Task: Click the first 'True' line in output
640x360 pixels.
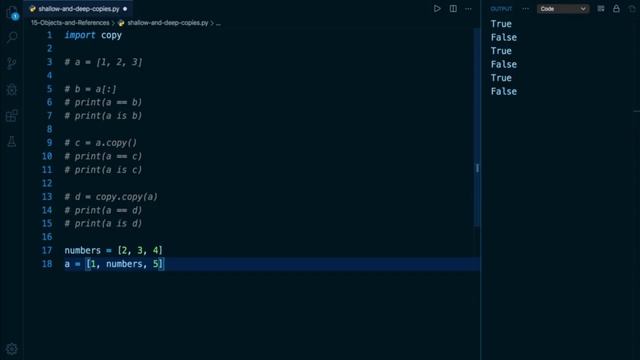Action: (501, 24)
